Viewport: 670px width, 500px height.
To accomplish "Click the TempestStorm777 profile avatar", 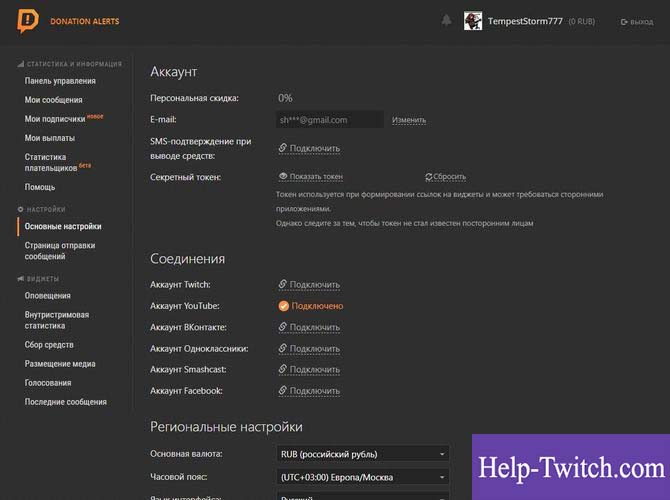I will (473, 21).
